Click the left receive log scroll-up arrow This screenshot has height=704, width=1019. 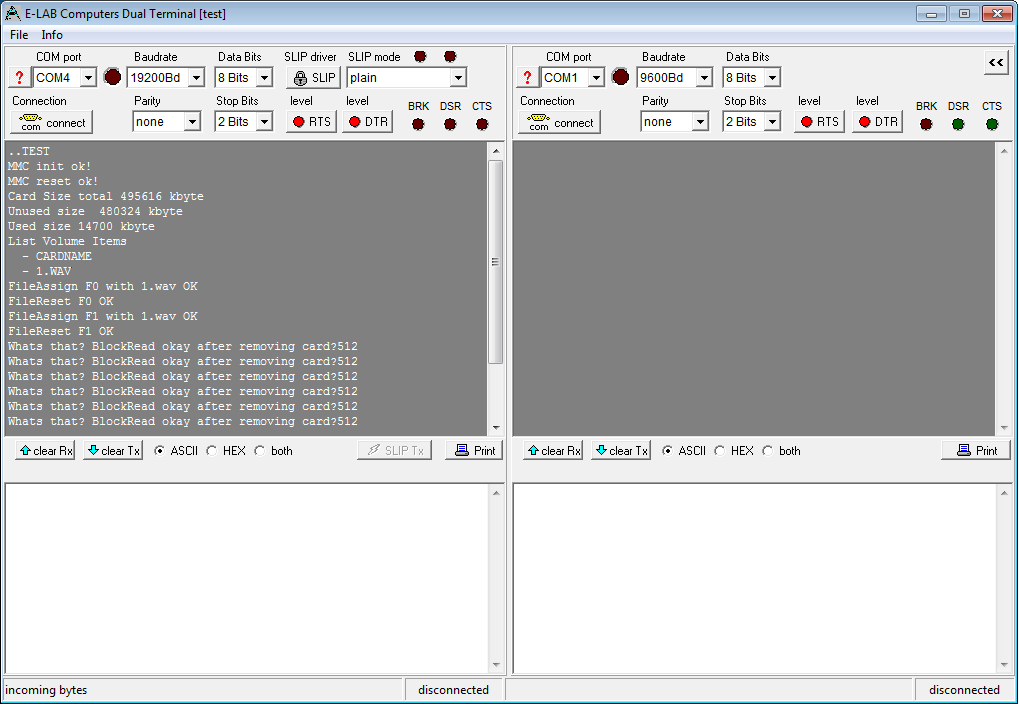tap(496, 151)
